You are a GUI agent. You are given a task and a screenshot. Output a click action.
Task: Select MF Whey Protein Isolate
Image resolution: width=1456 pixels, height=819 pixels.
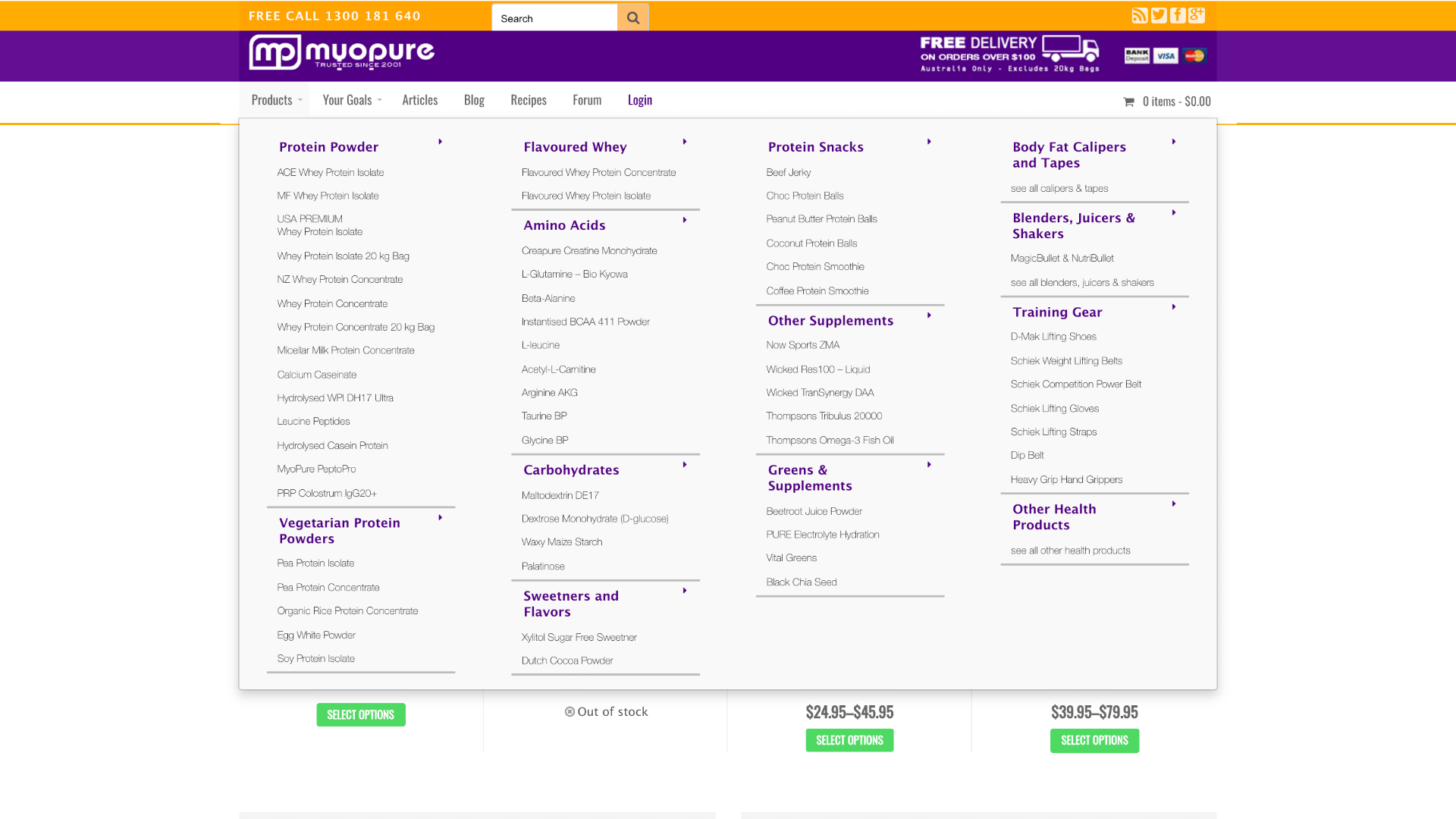328,196
